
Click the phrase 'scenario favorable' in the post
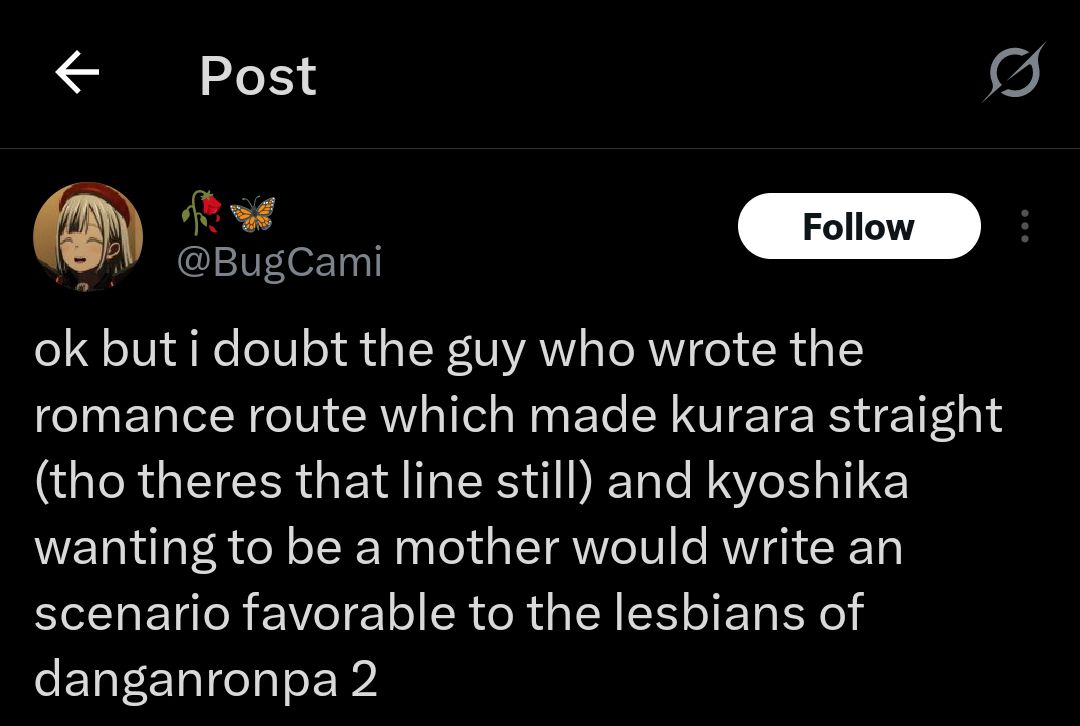[x=245, y=613]
